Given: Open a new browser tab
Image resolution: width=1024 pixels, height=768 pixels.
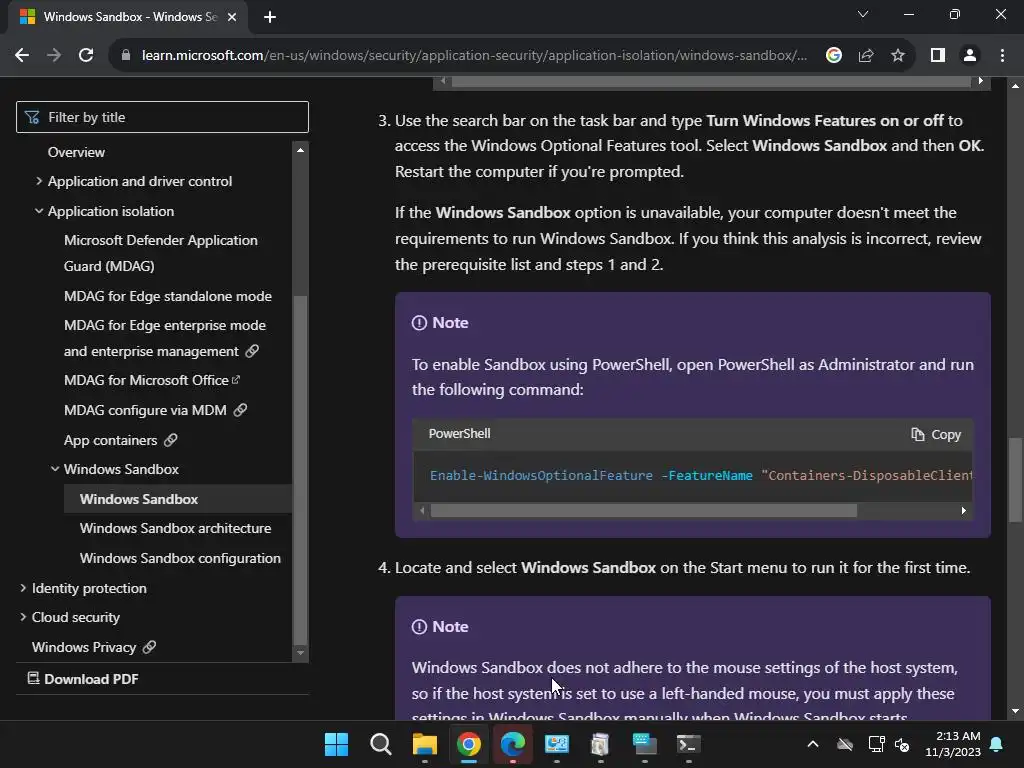Looking at the screenshot, I should [270, 17].
